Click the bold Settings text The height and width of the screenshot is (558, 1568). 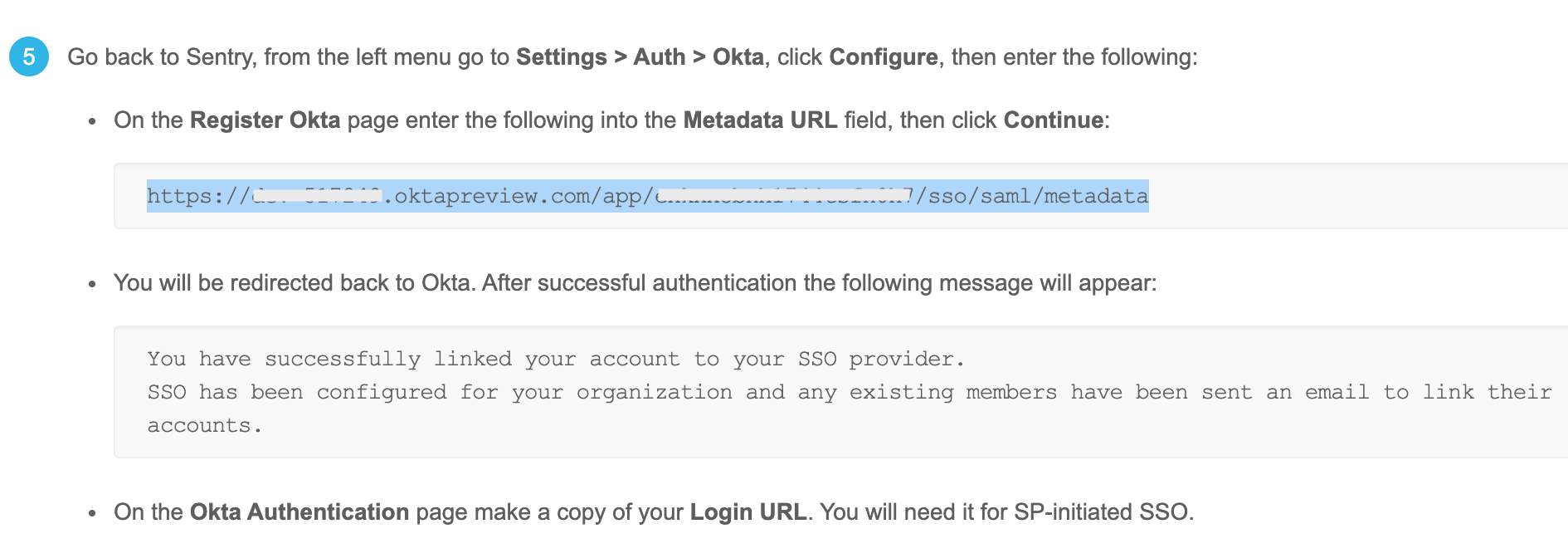[561, 56]
